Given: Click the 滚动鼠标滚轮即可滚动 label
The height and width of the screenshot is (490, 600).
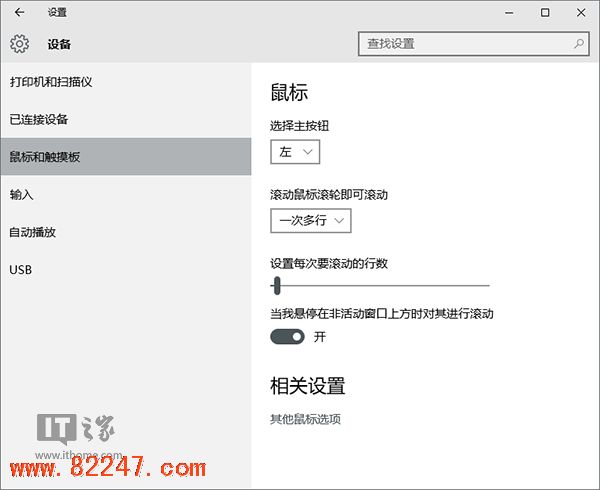Looking at the screenshot, I should 329,195.
